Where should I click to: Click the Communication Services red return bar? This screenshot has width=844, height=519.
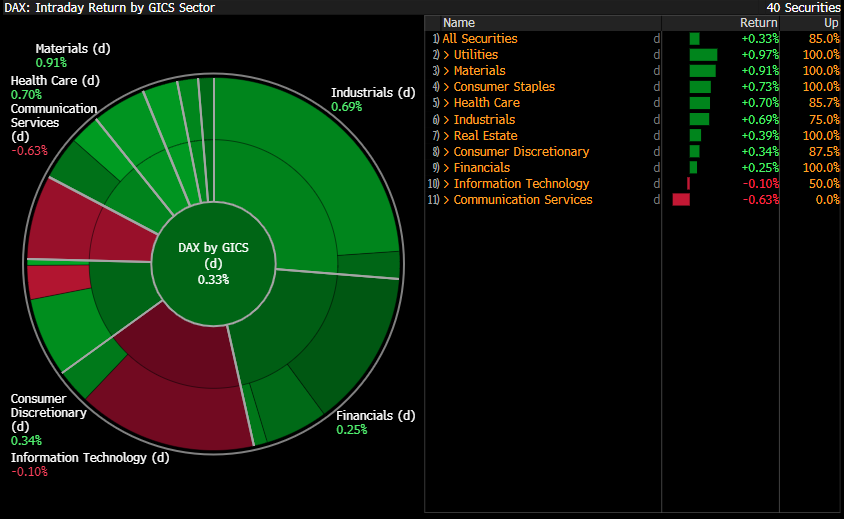coord(681,200)
